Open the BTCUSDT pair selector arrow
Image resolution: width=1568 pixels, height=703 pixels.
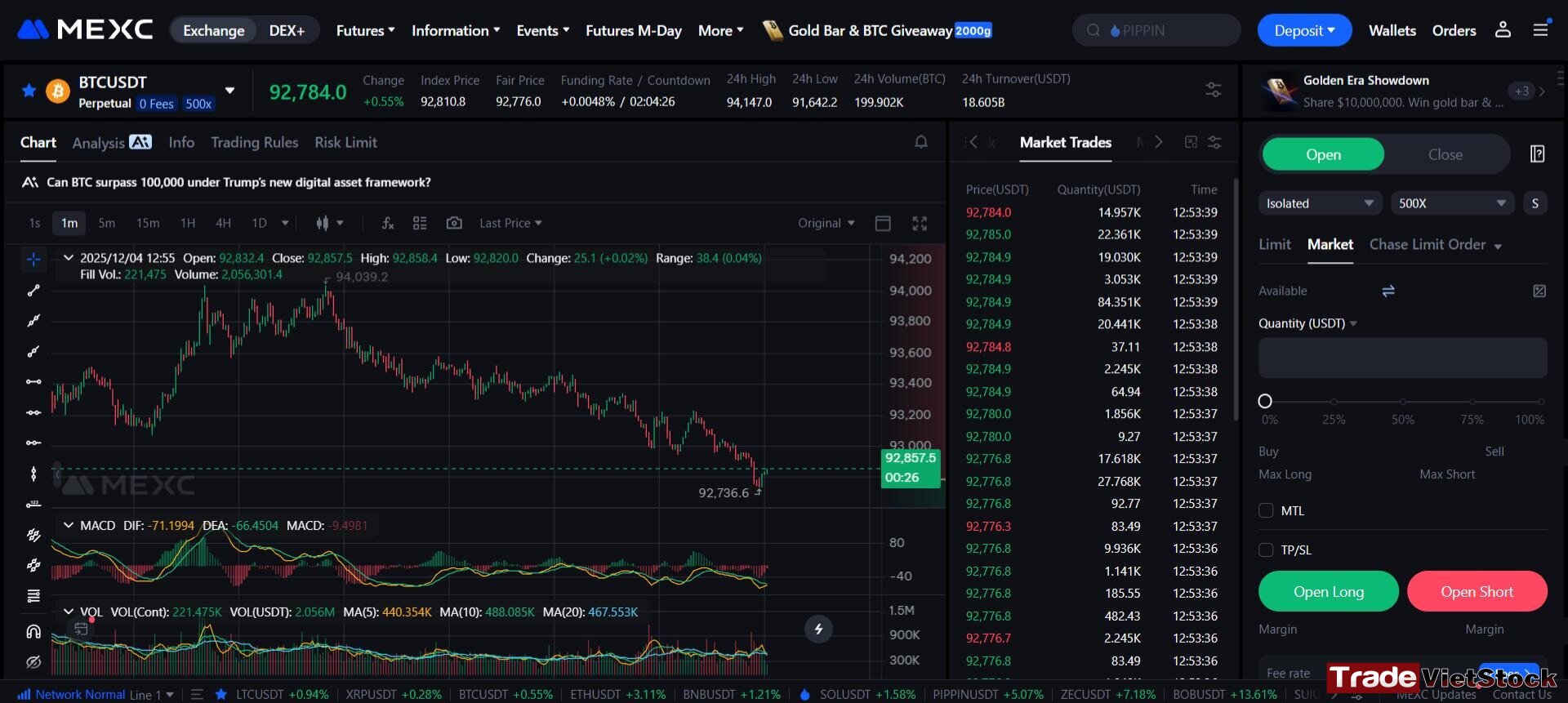pyautogui.click(x=230, y=91)
